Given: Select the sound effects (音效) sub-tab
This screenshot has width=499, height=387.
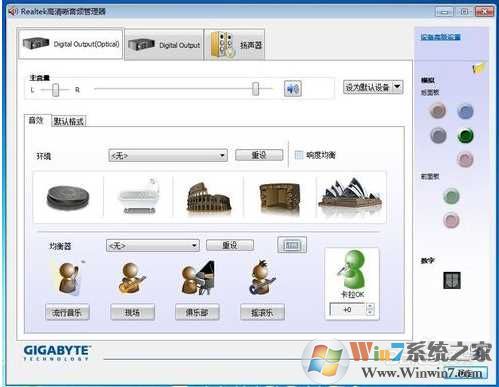Looking at the screenshot, I should click(x=37, y=120).
